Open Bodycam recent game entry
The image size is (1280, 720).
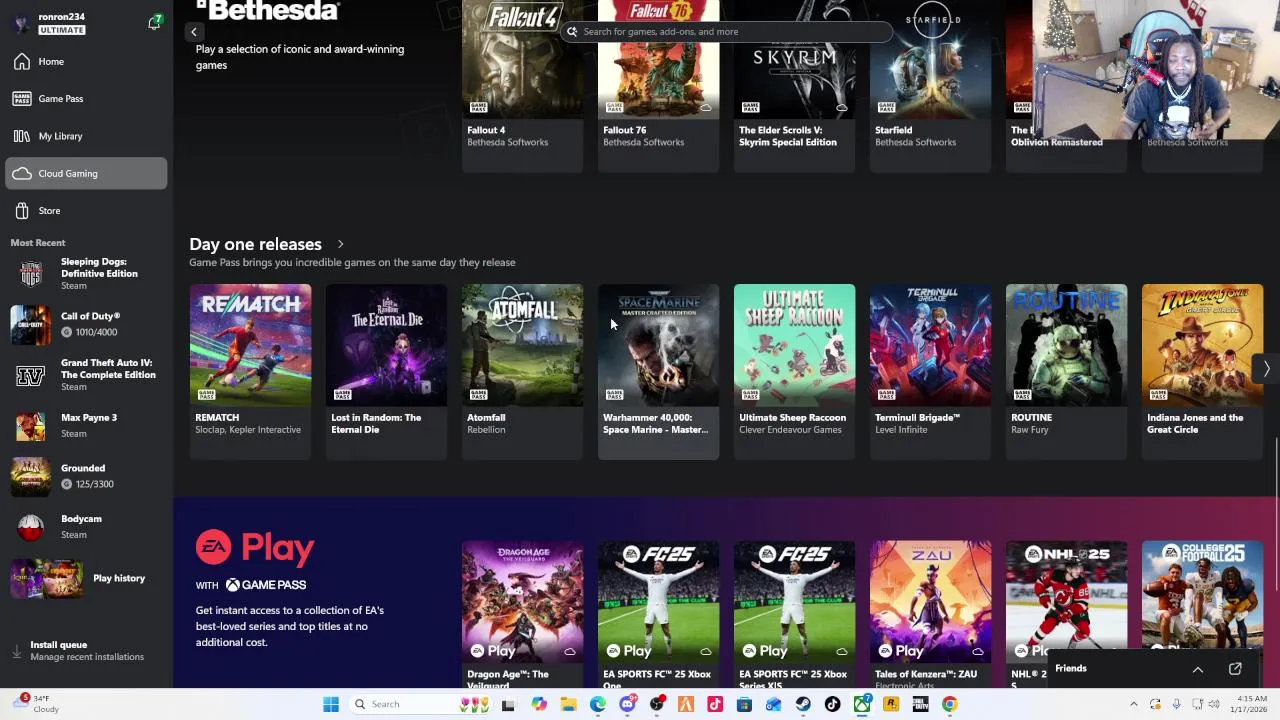point(86,526)
